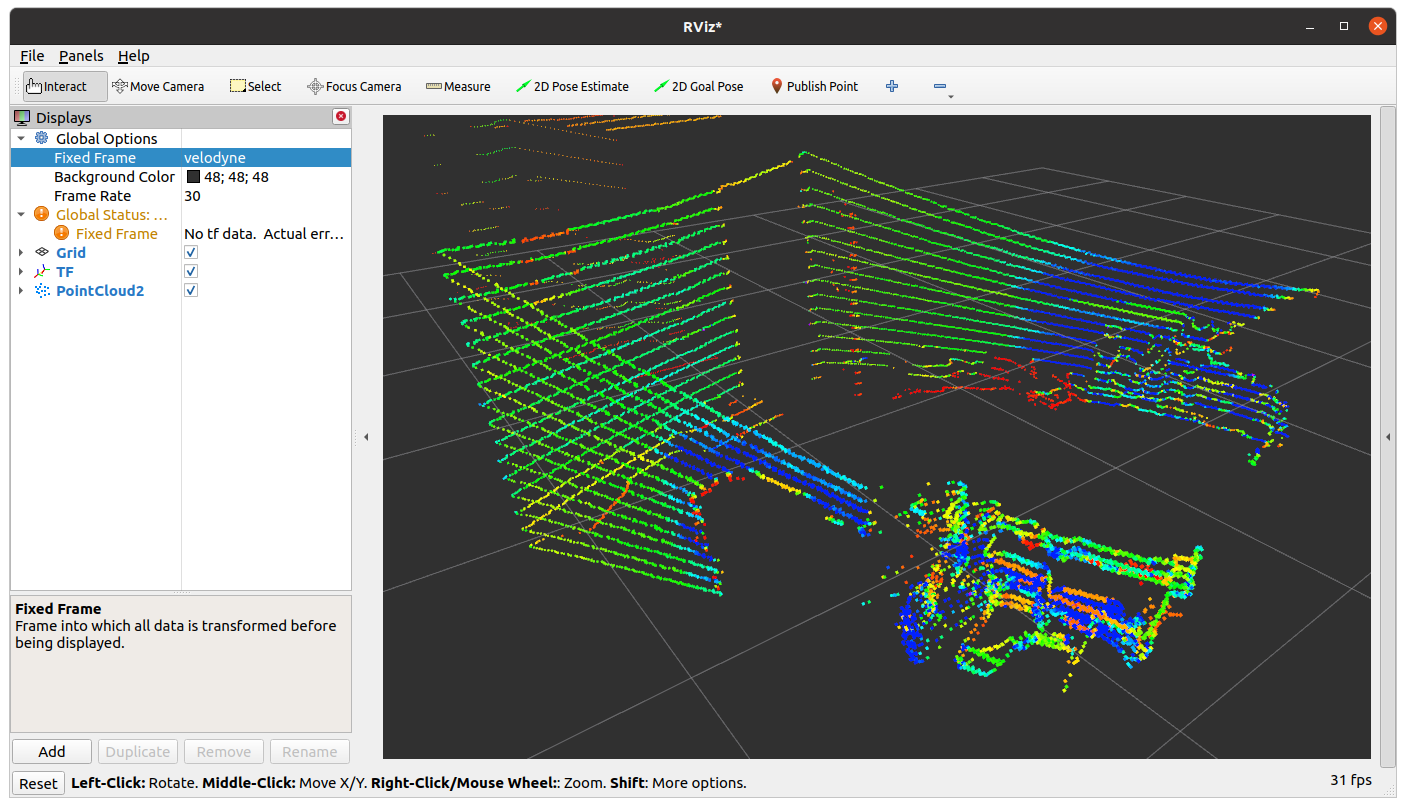Open the File menu
Screen dimensions: 1406x807
tap(32, 56)
